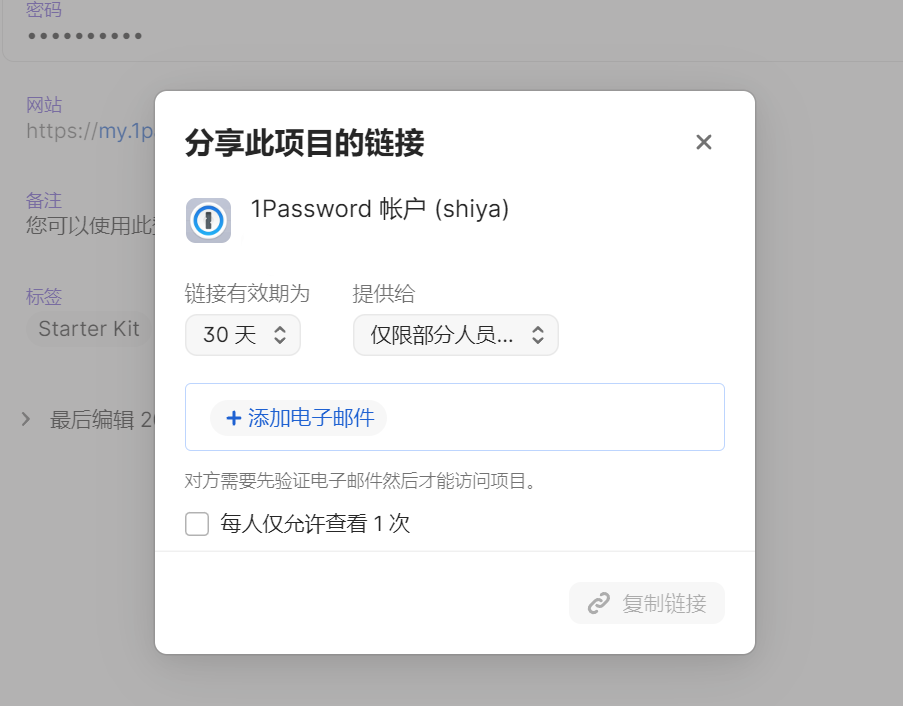The image size is (903, 706).
Task: Click the plus icon beside 添加电子邮件
Action: (x=233, y=418)
